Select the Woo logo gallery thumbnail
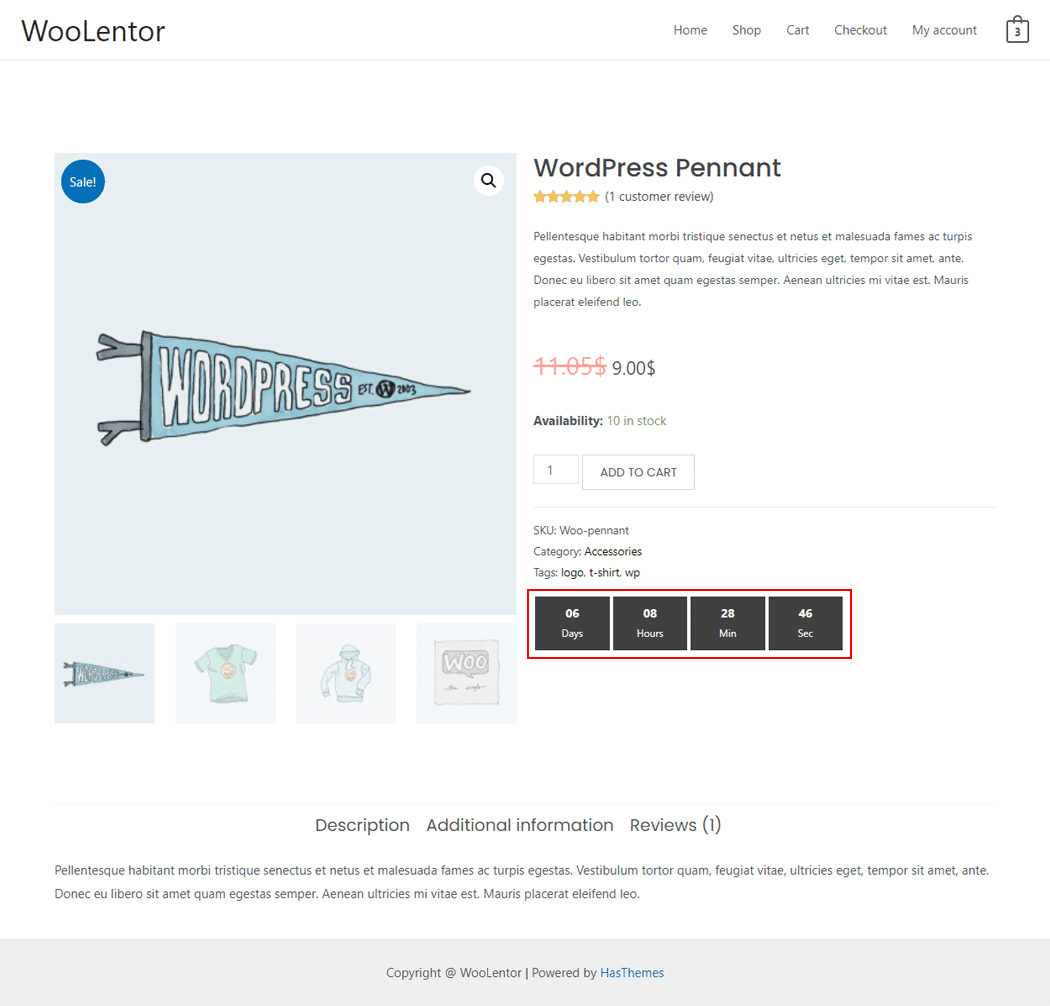The width and height of the screenshot is (1050, 1006). [x=466, y=673]
